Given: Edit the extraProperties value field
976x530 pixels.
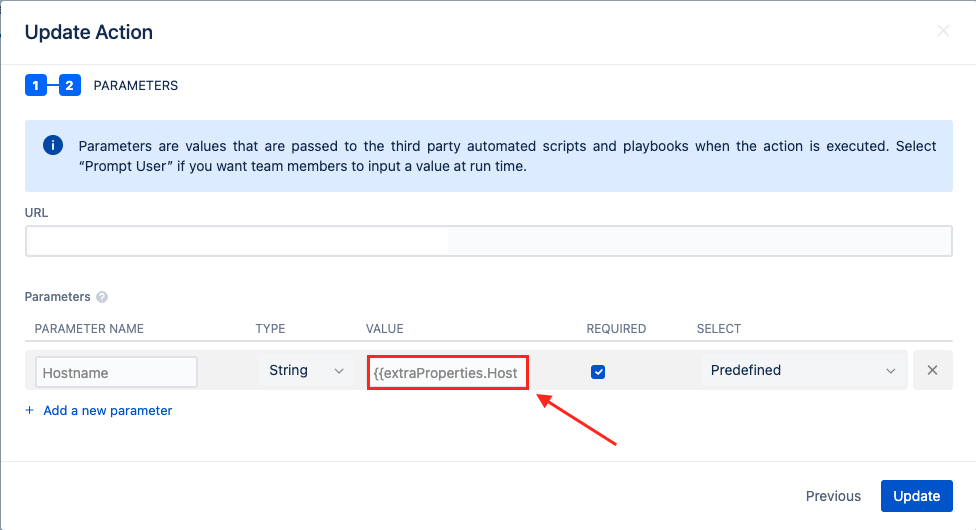Looking at the screenshot, I should [447, 373].
